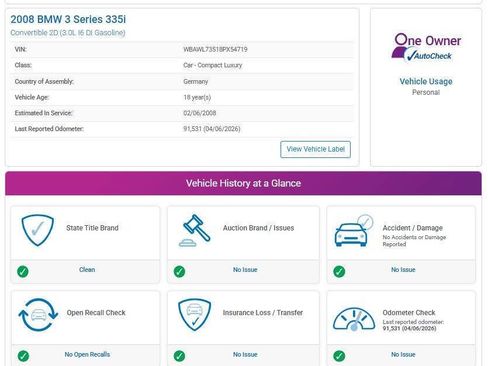Click the Auction Brand gavel icon
This screenshot has height=366, width=488.
195,230
